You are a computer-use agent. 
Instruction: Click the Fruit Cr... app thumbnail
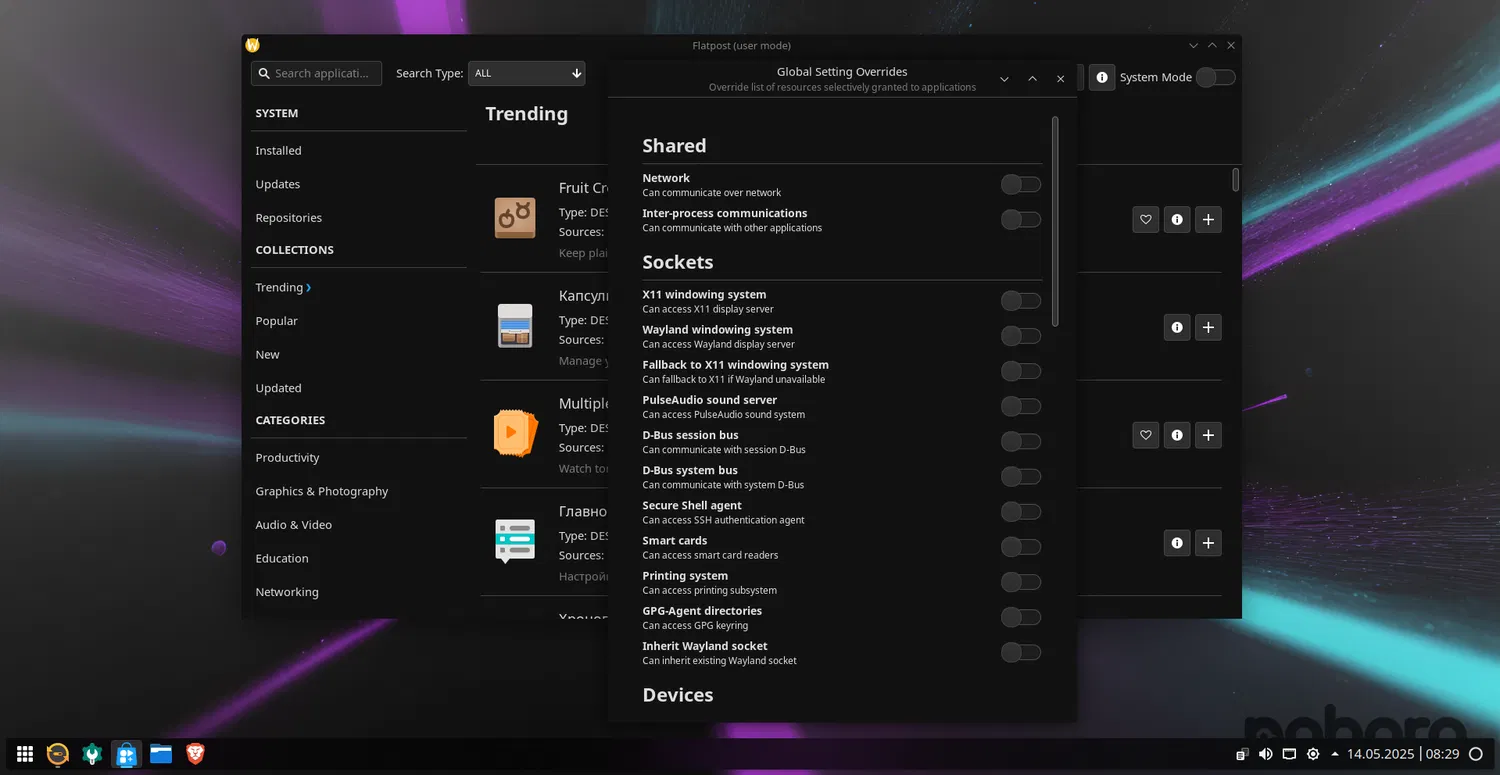(x=515, y=218)
